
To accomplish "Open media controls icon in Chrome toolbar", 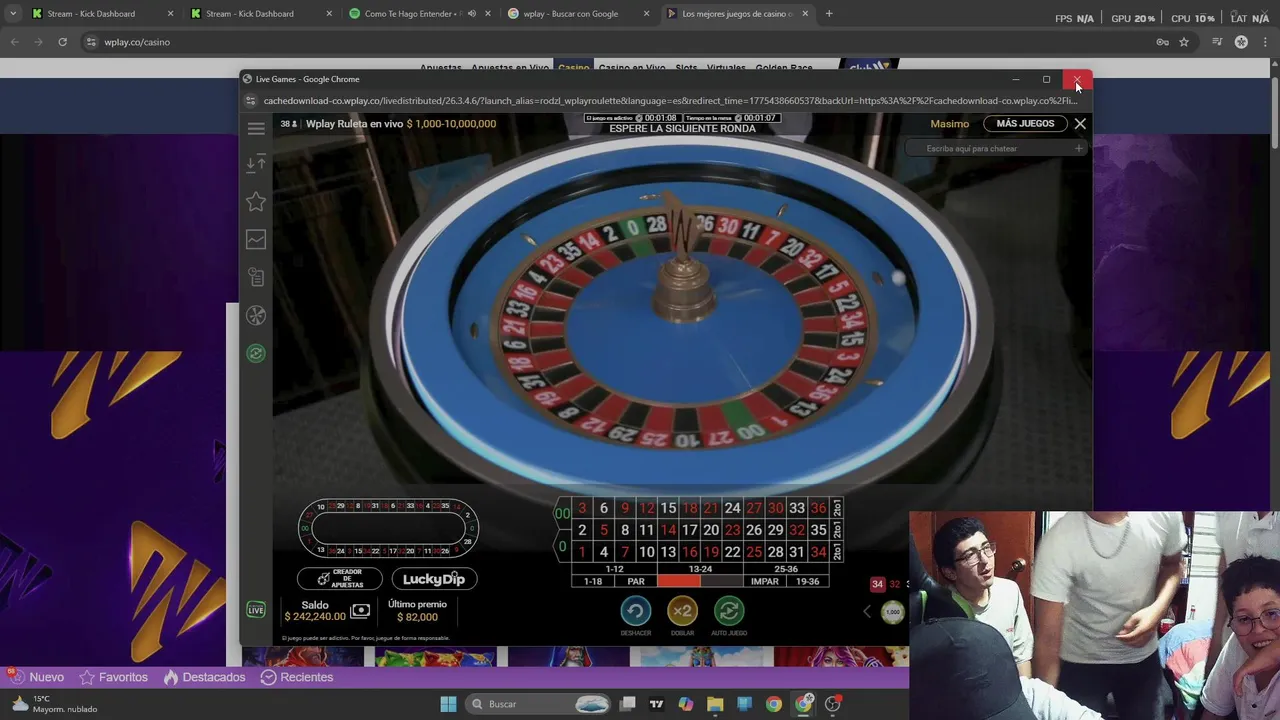I will pos(1217,42).
